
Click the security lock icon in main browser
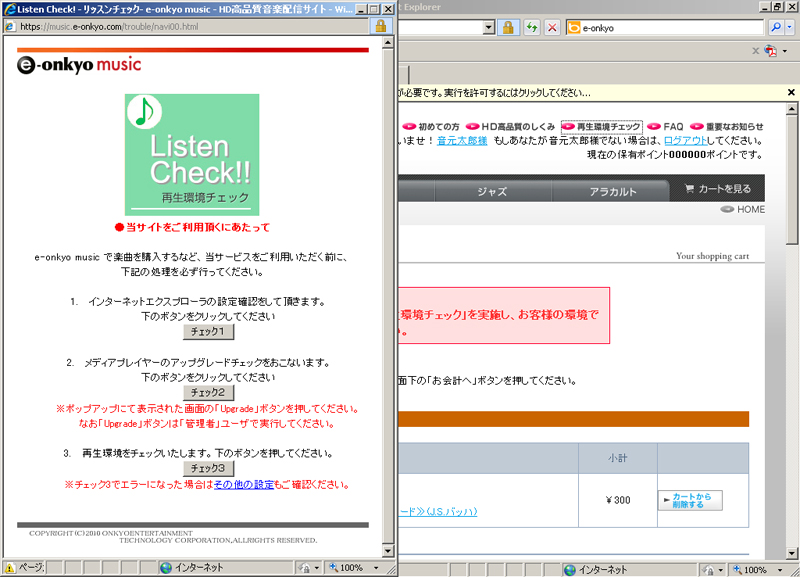pos(508,27)
